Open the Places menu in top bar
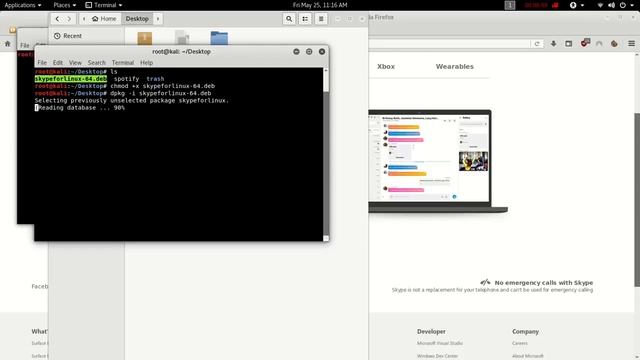640x360 pixels. tap(64, 5)
